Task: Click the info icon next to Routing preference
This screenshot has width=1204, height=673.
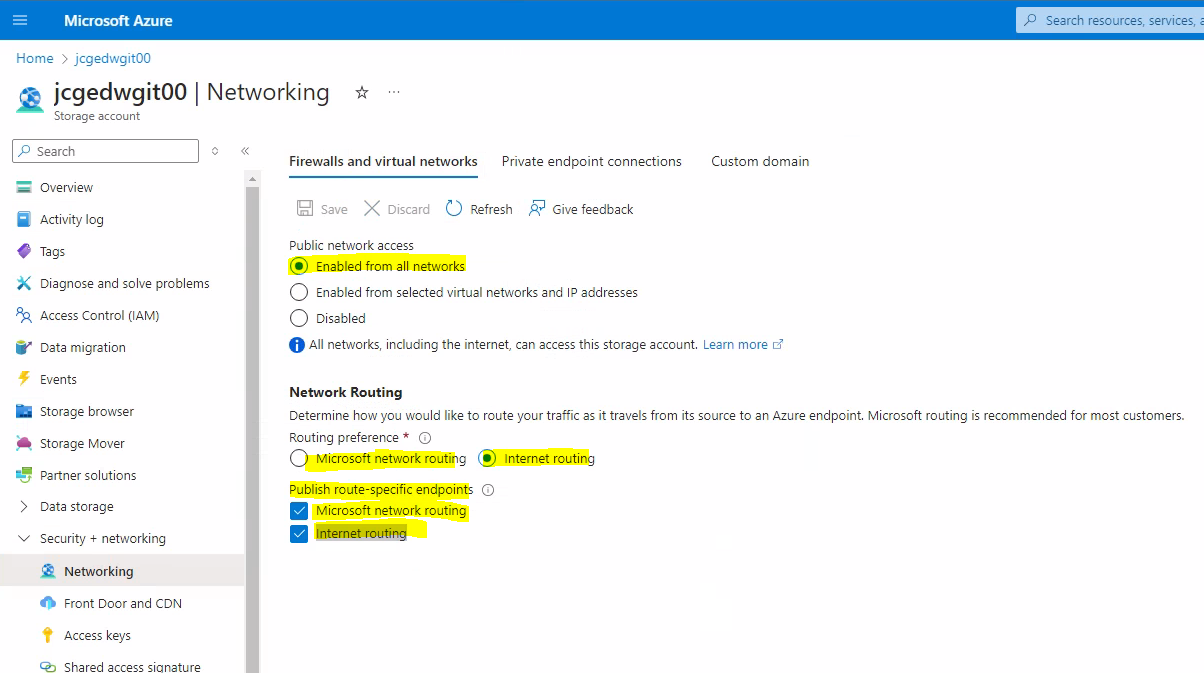Action: click(x=425, y=438)
